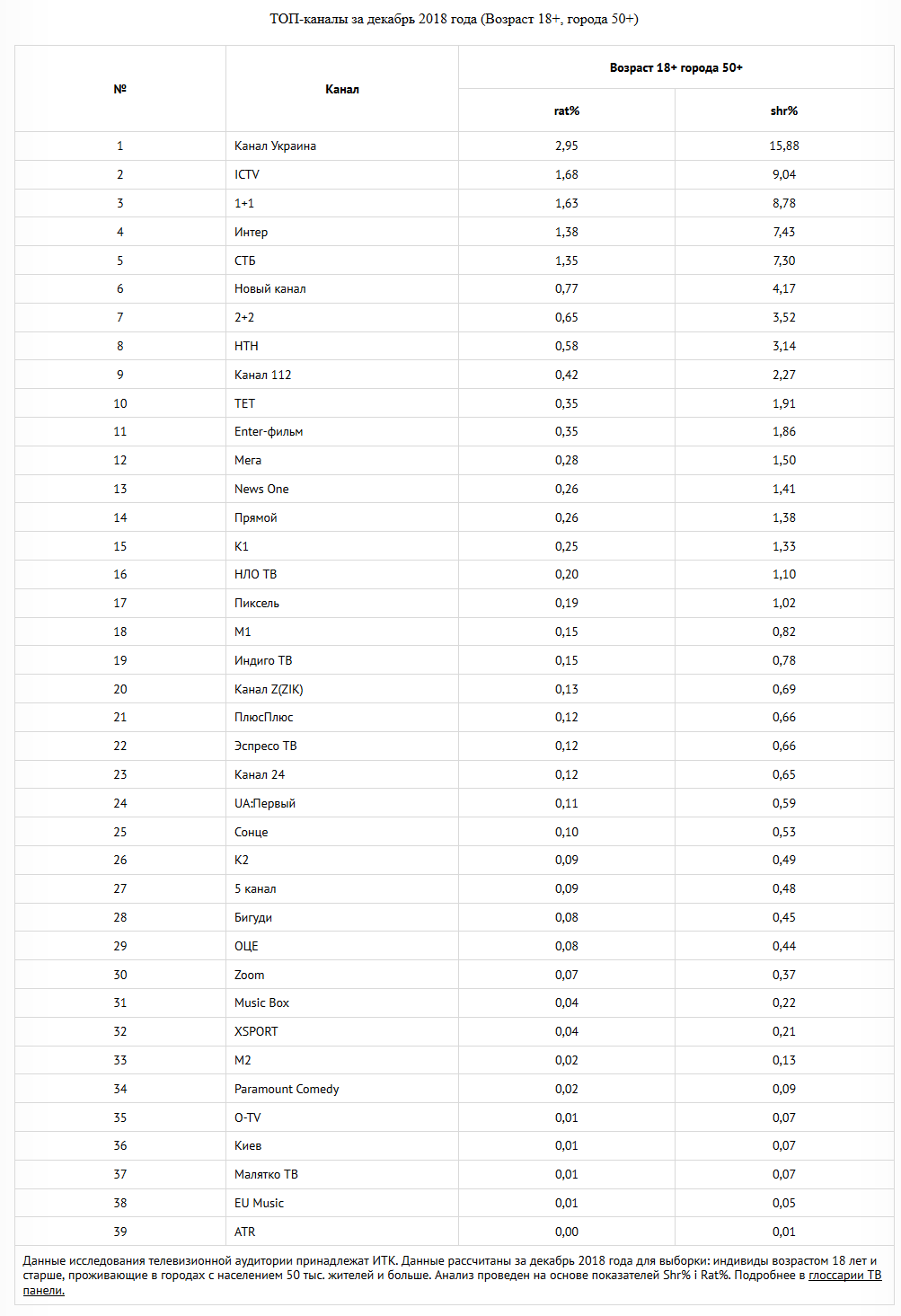Click the Канал column header
The image size is (901, 1316).
pos(342,89)
